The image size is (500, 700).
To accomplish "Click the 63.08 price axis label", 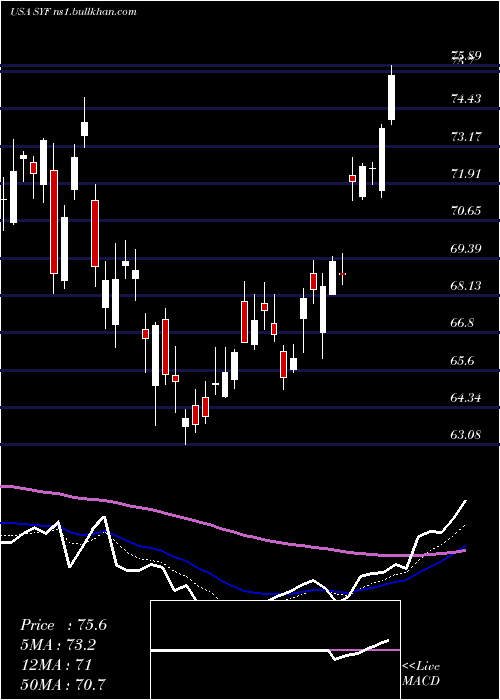I will pos(466,434).
